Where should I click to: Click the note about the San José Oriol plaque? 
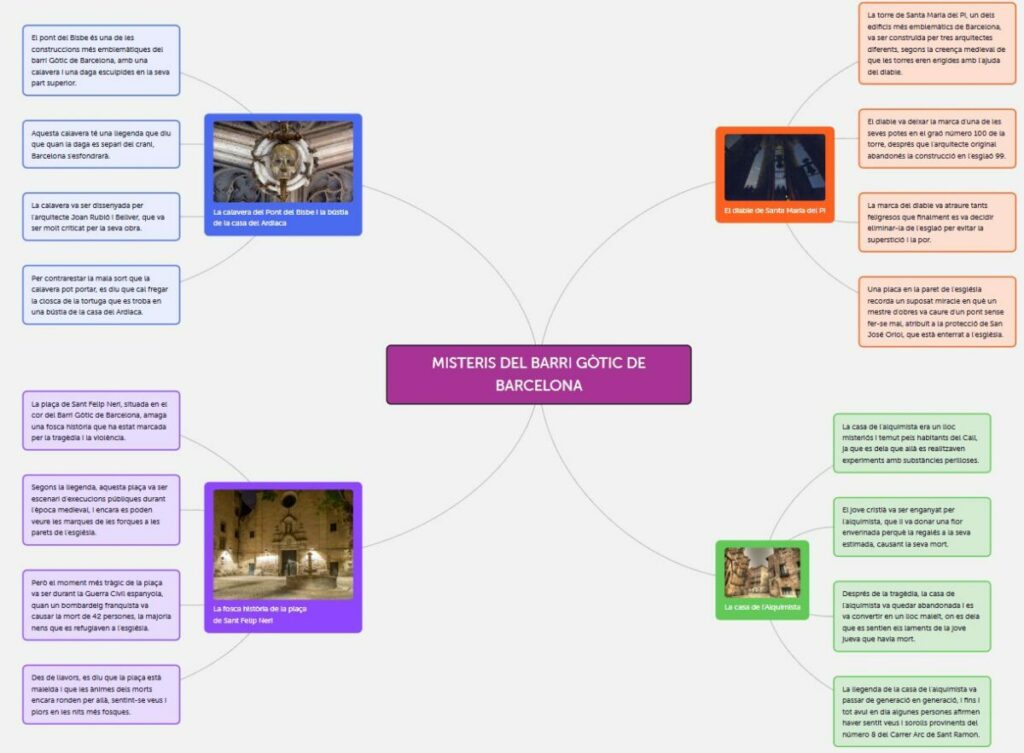937,311
